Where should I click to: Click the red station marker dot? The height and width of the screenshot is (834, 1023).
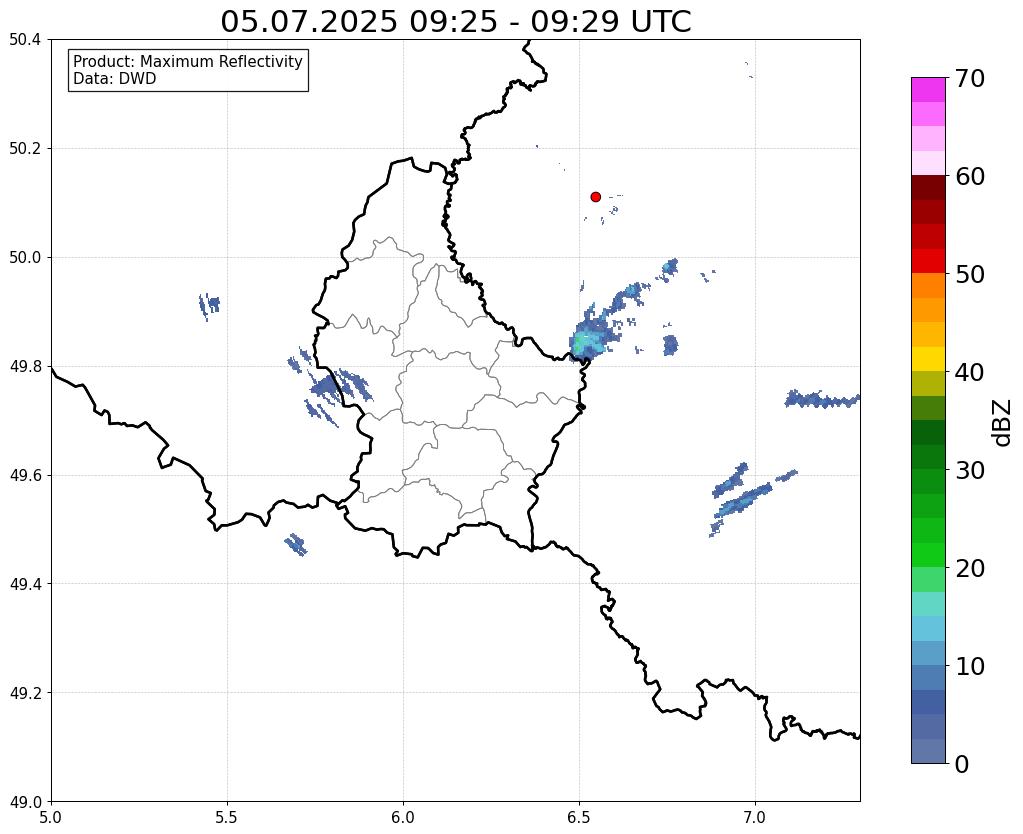tap(595, 196)
